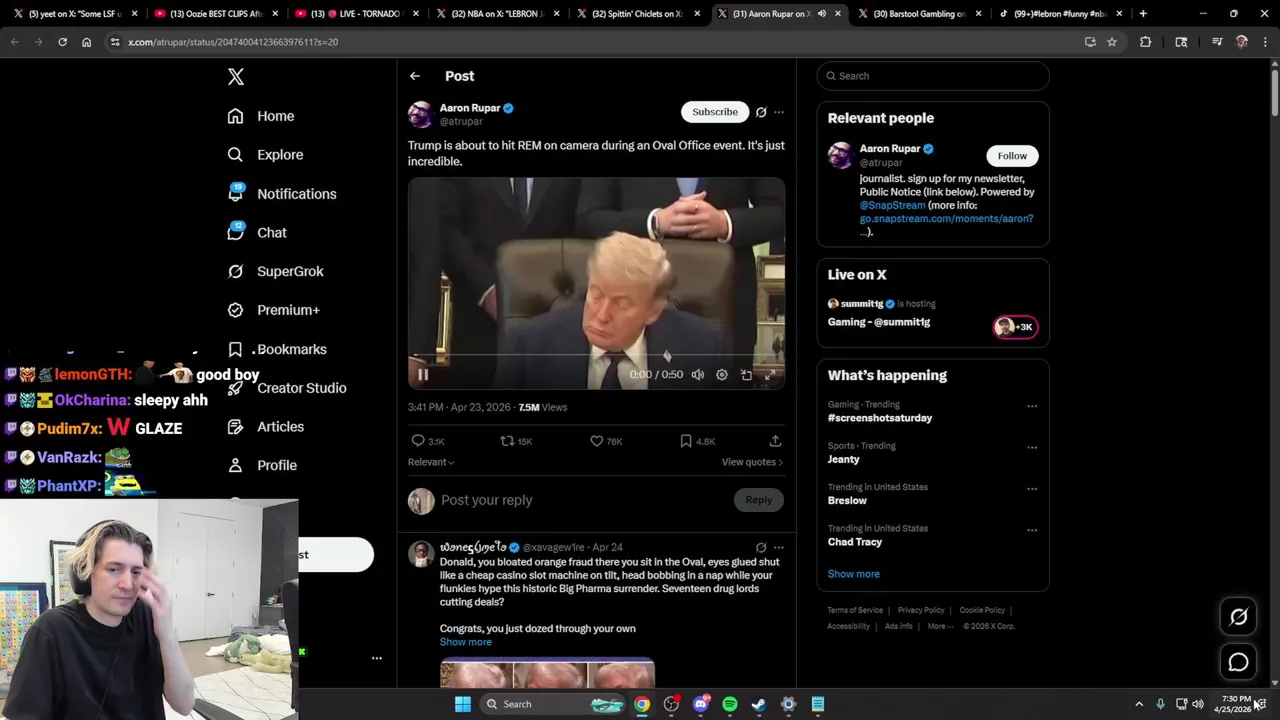The height and width of the screenshot is (720, 1280).
Task: Switch to Spittin' Chiclets browser tab
Action: (x=637, y=14)
